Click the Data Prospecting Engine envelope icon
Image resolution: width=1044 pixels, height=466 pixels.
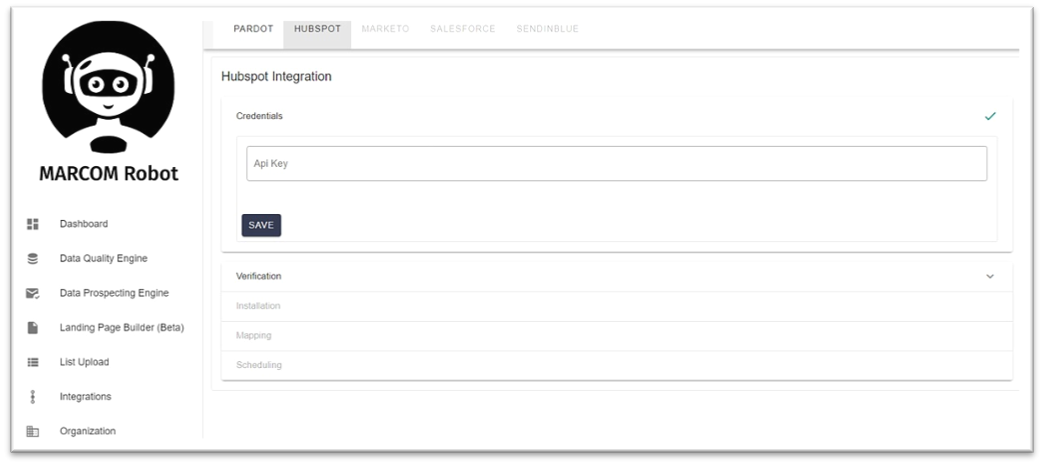click(x=33, y=293)
